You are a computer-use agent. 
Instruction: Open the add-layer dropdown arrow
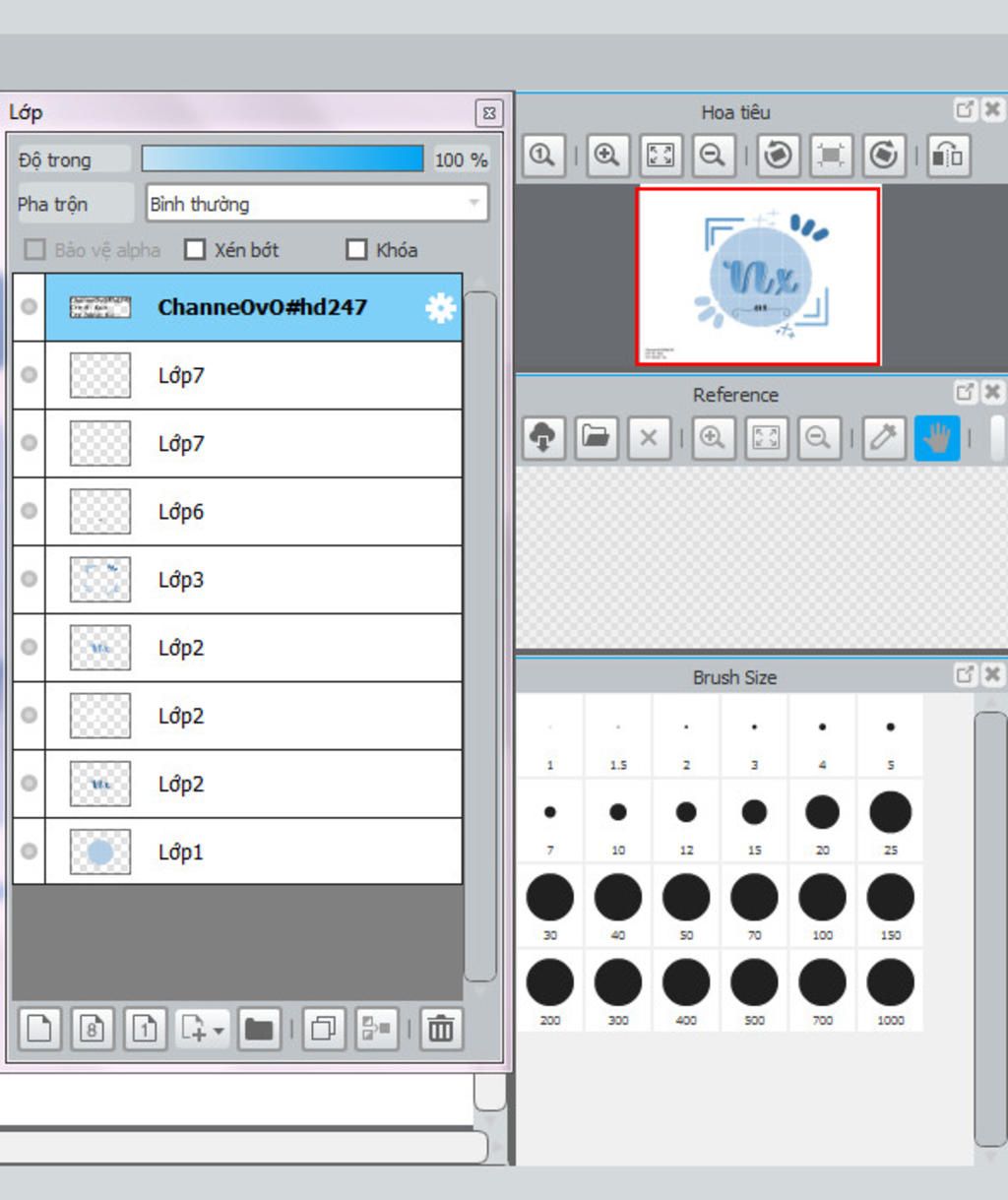[x=219, y=1030]
